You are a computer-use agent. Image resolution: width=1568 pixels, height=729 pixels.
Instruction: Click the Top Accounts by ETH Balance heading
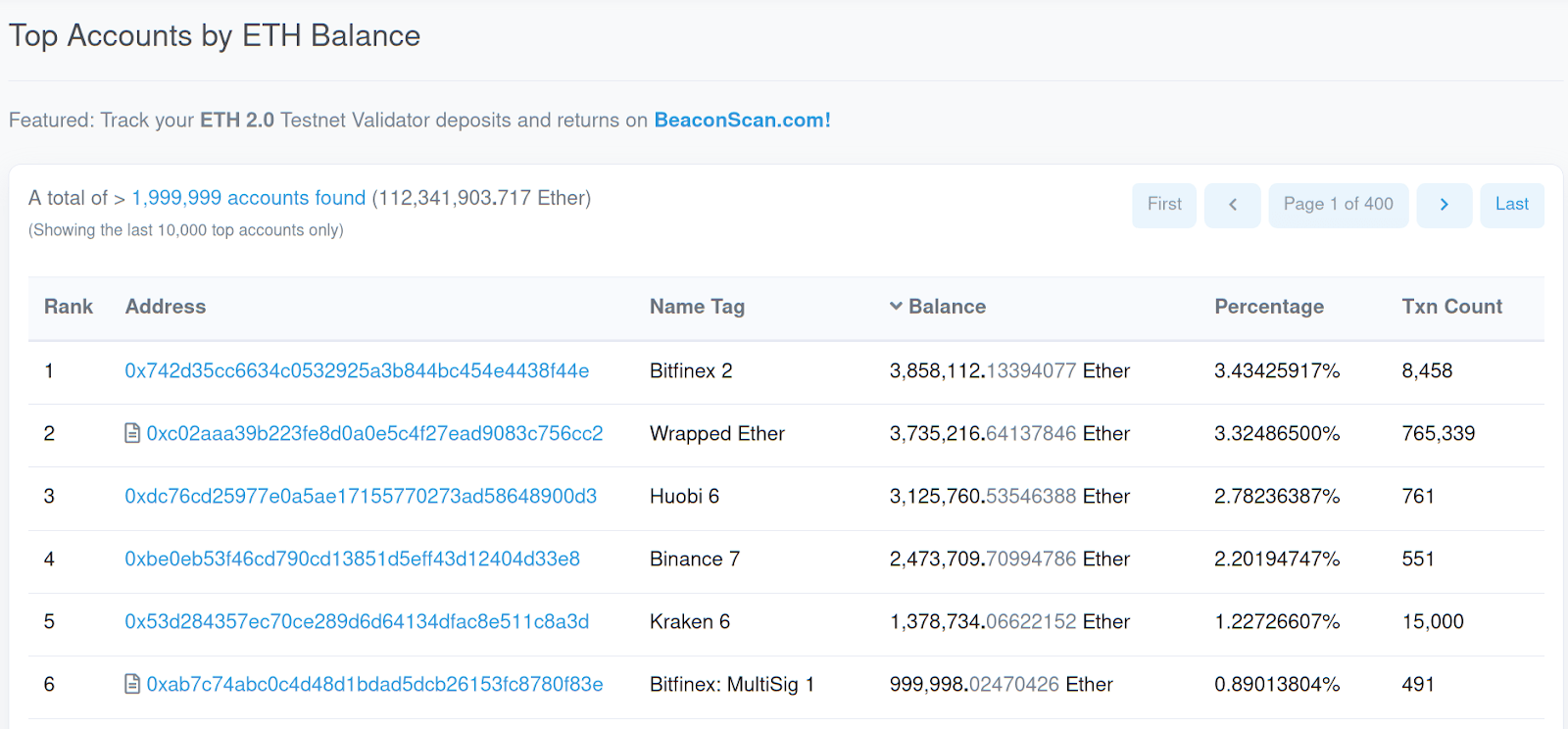pos(215,35)
